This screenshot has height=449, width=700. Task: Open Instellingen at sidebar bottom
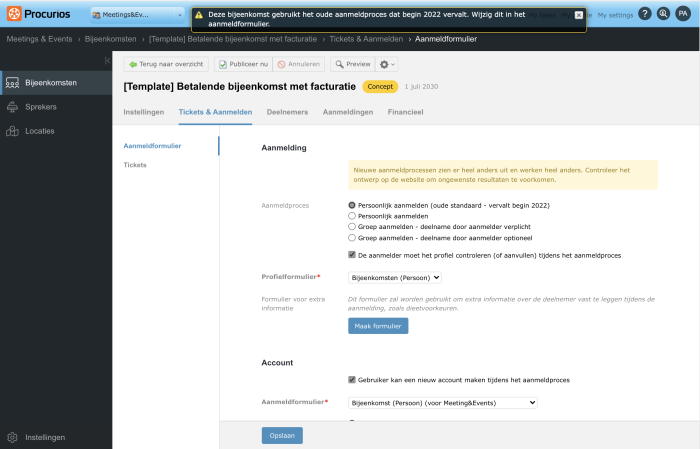45,437
